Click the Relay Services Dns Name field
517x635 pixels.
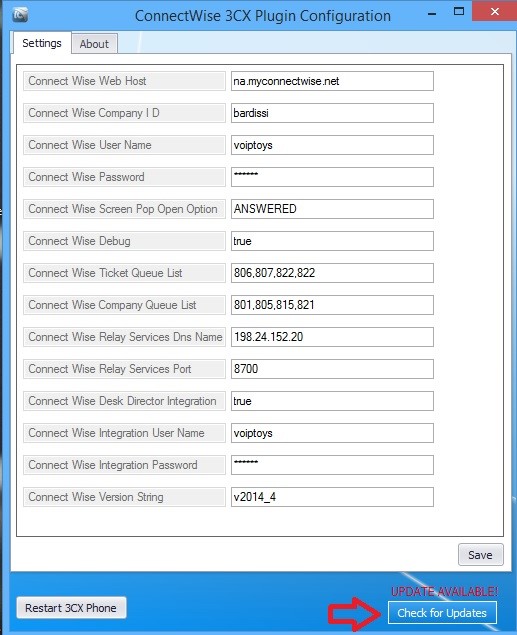(x=332, y=337)
